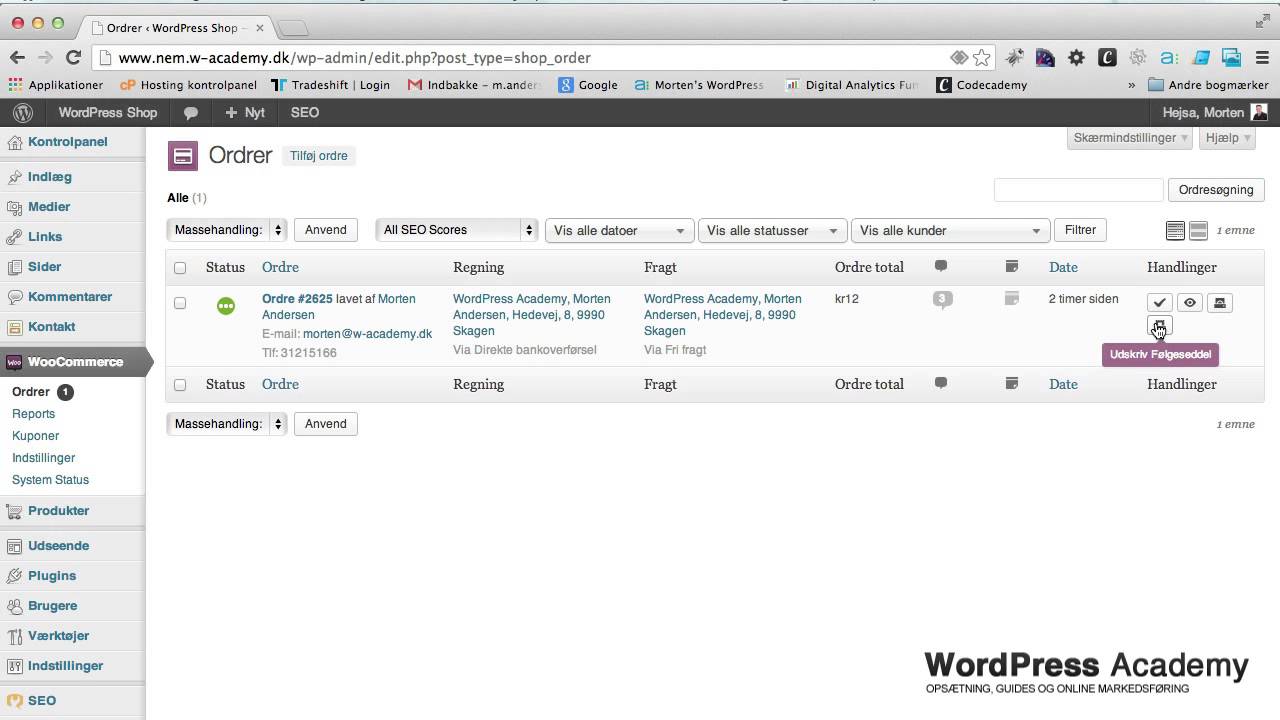Image resolution: width=1280 pixels, height=720 pixels.
Task: Click green processing status icon
Action: pos(226,306)
